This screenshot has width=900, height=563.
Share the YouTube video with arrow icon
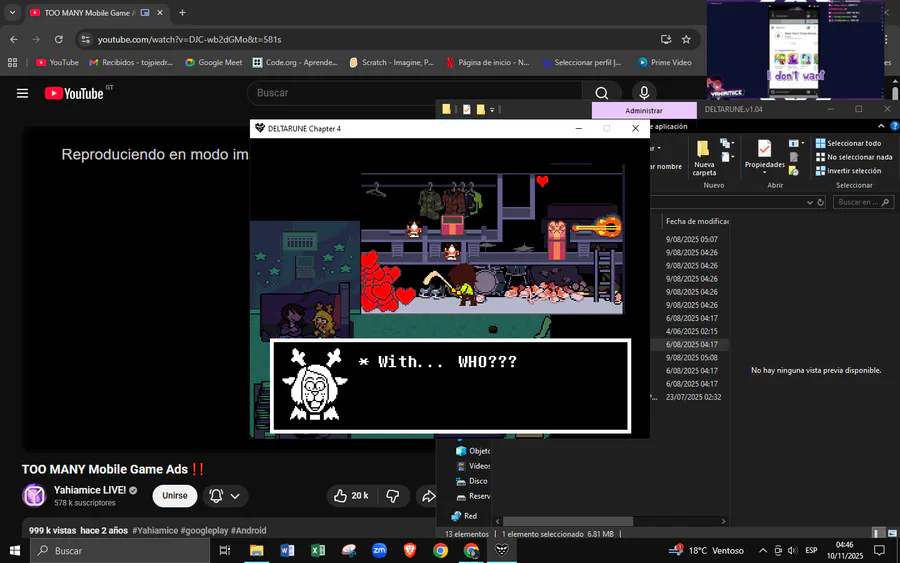[428, 496]
